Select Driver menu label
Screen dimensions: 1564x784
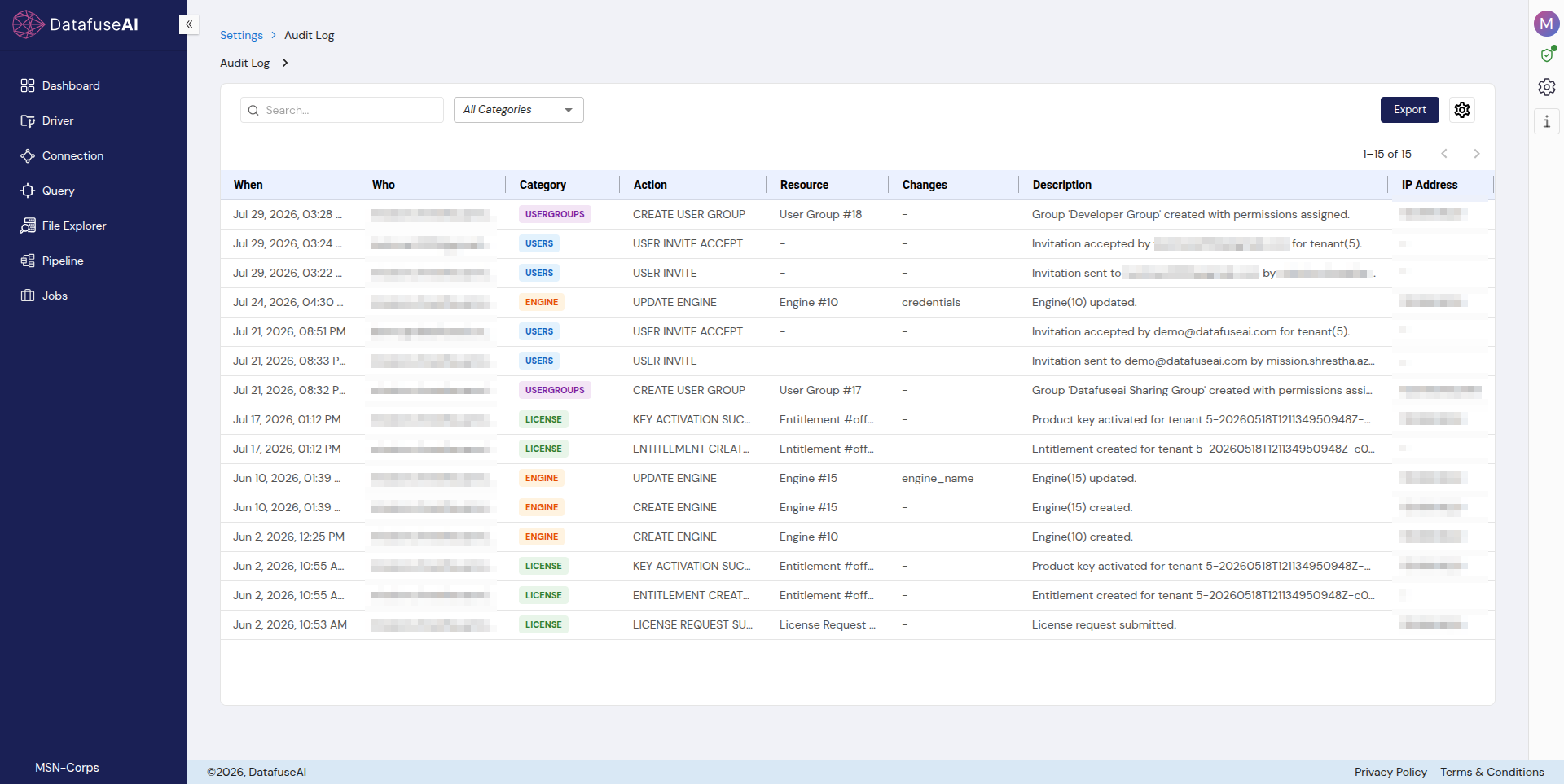[x=58, y=120]
